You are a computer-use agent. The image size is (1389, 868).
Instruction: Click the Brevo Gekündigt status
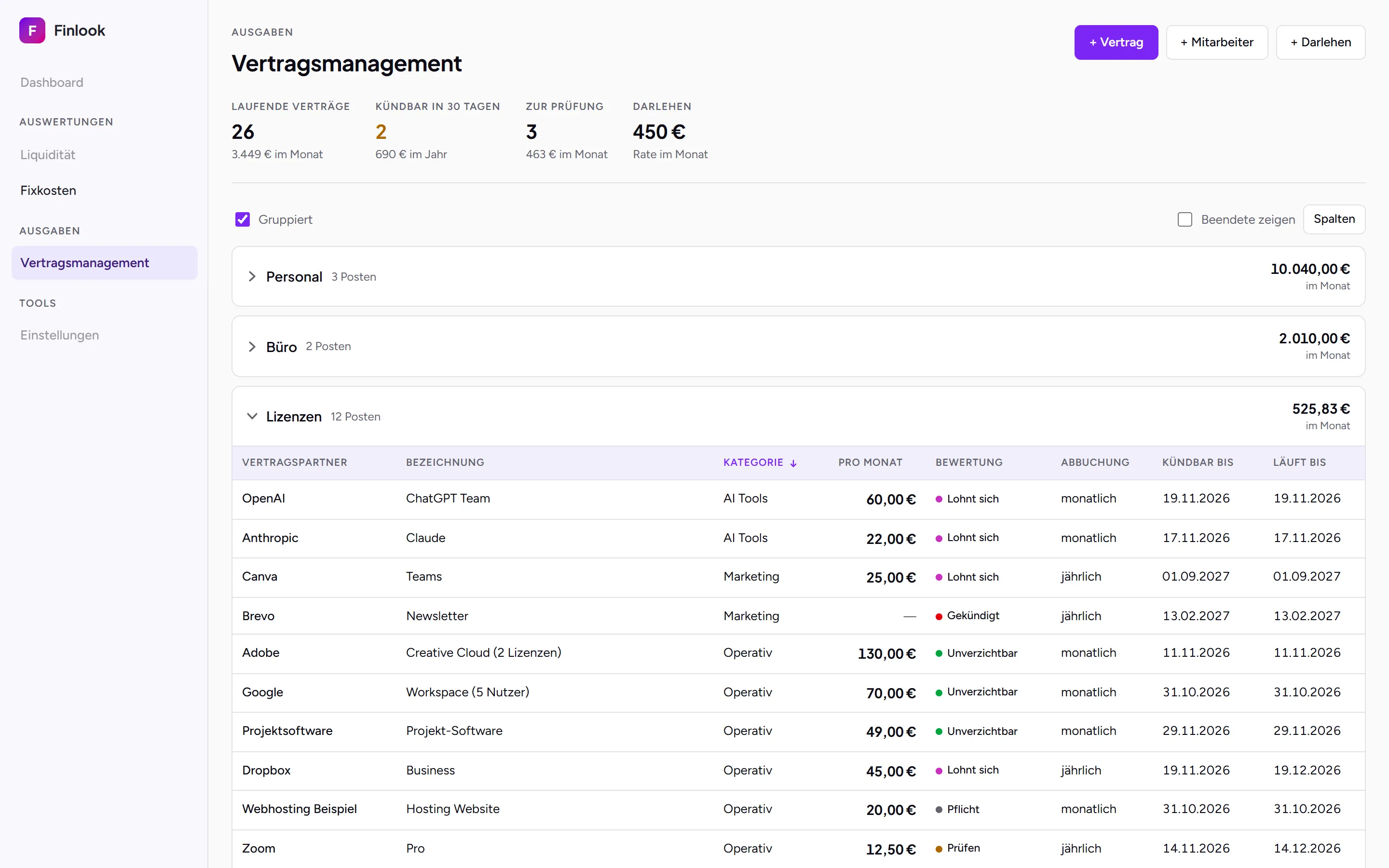pyautogui.click(x=967, y=616)
